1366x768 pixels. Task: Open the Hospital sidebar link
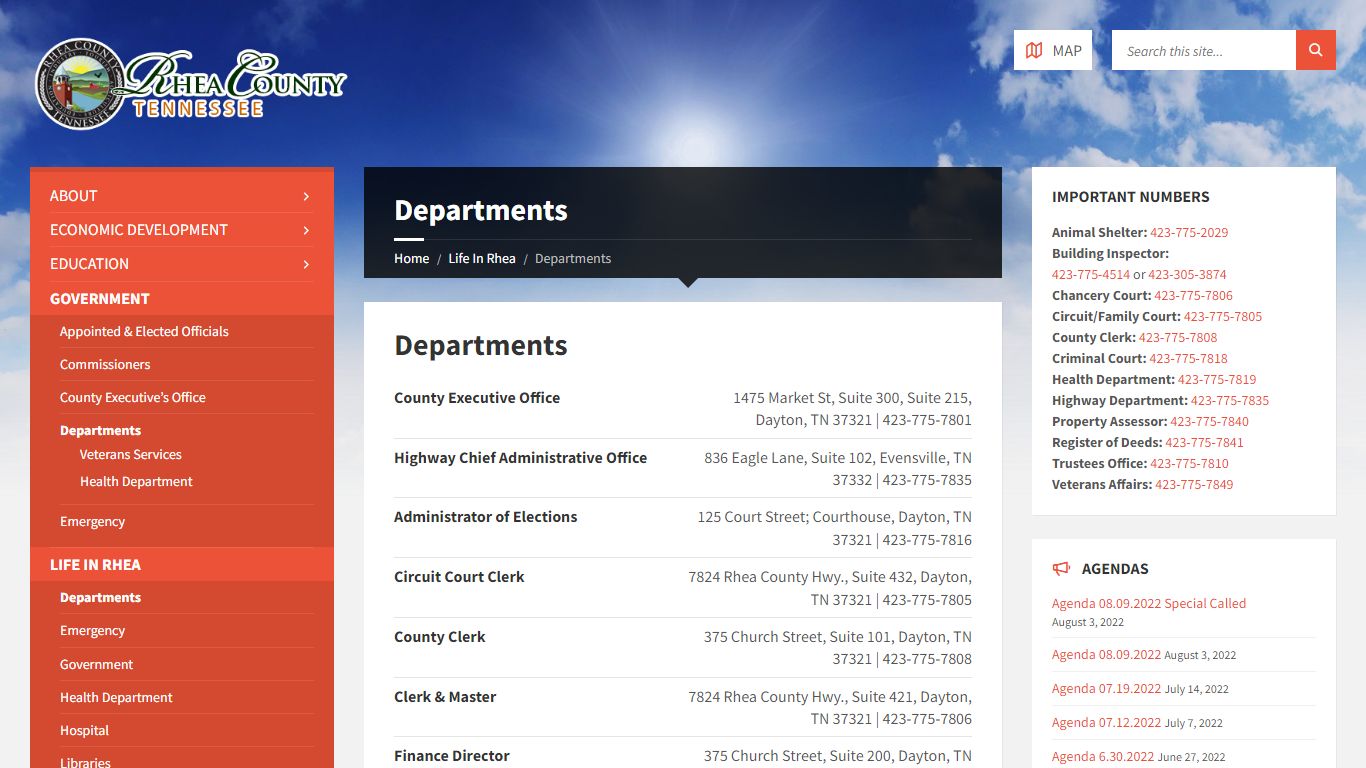coord(84,730)
